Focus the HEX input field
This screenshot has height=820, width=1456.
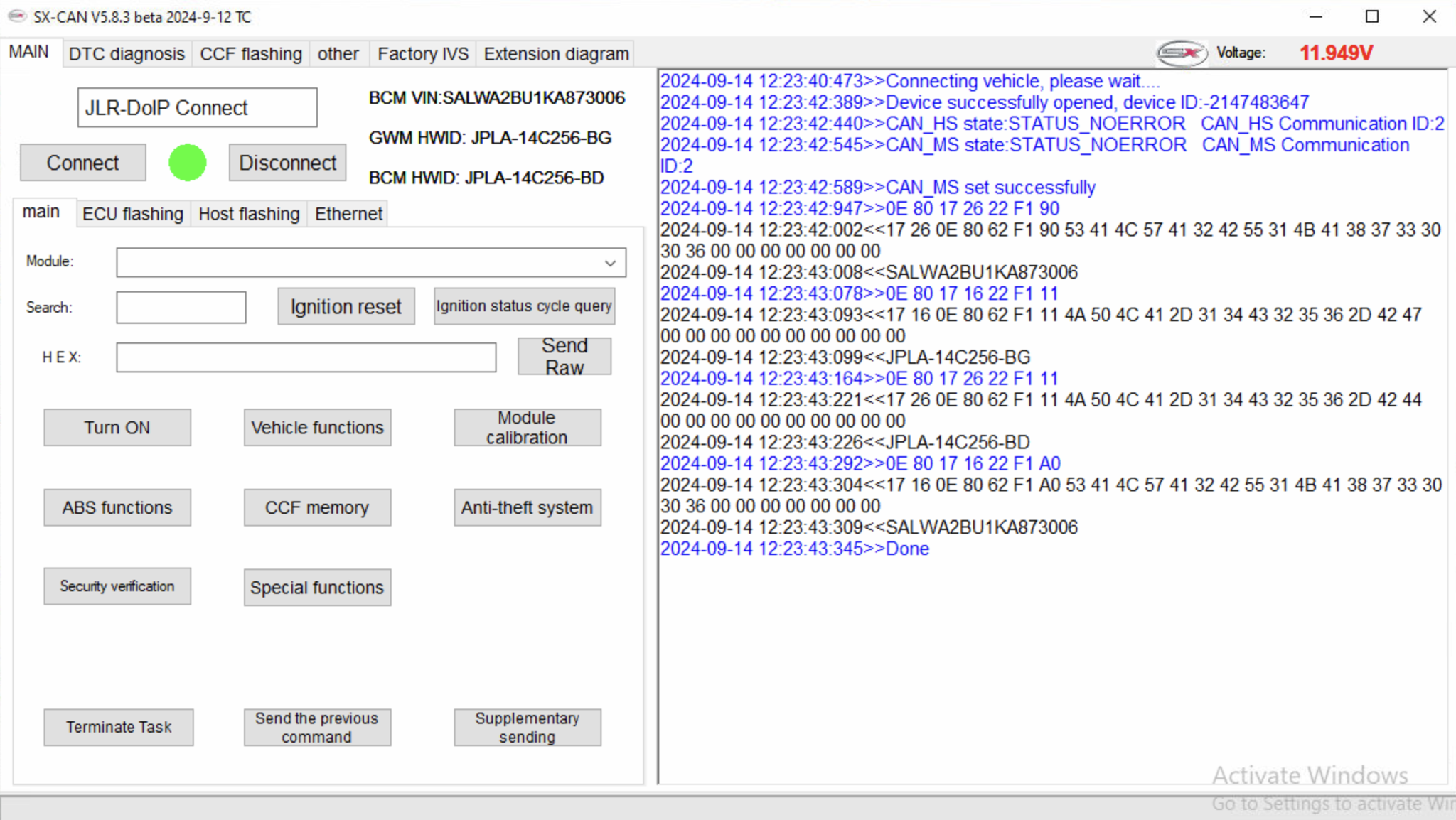coord(306,357)
